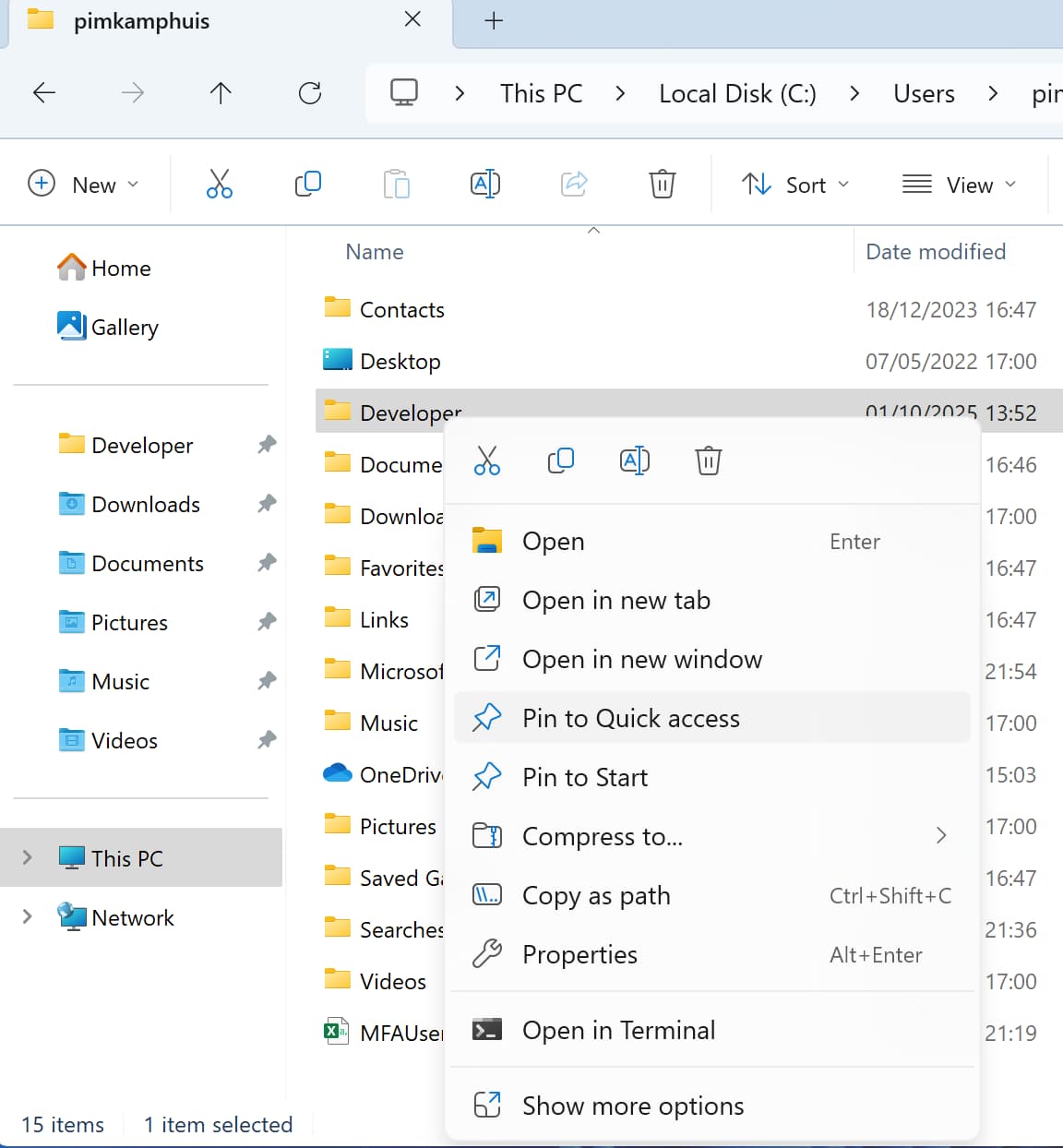Click the New button
1063x1148 pixels.
coord(84,185)
